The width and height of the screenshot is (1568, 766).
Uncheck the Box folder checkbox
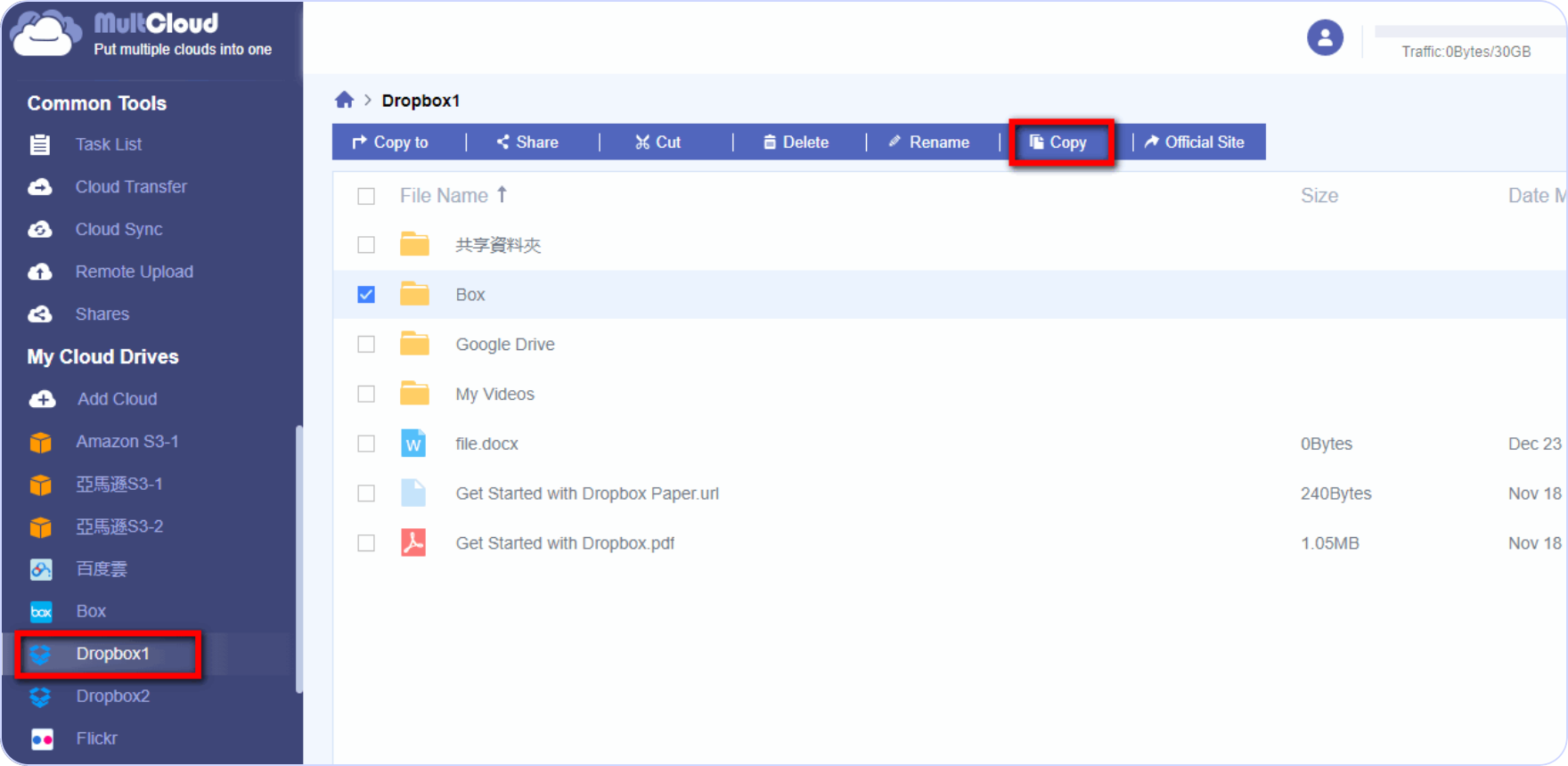(366, 295)
